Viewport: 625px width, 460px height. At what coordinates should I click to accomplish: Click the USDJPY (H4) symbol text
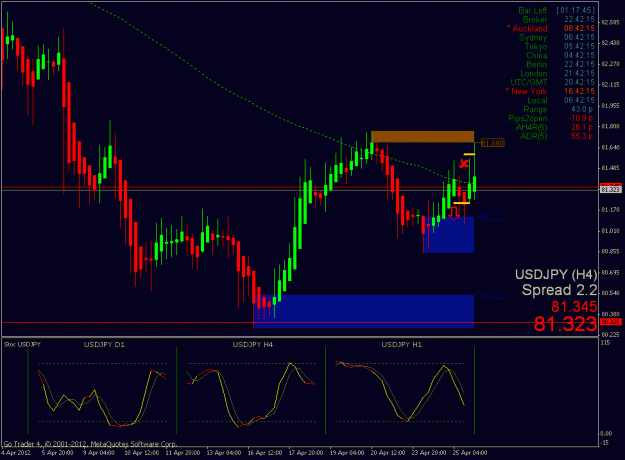pos(556,275)
